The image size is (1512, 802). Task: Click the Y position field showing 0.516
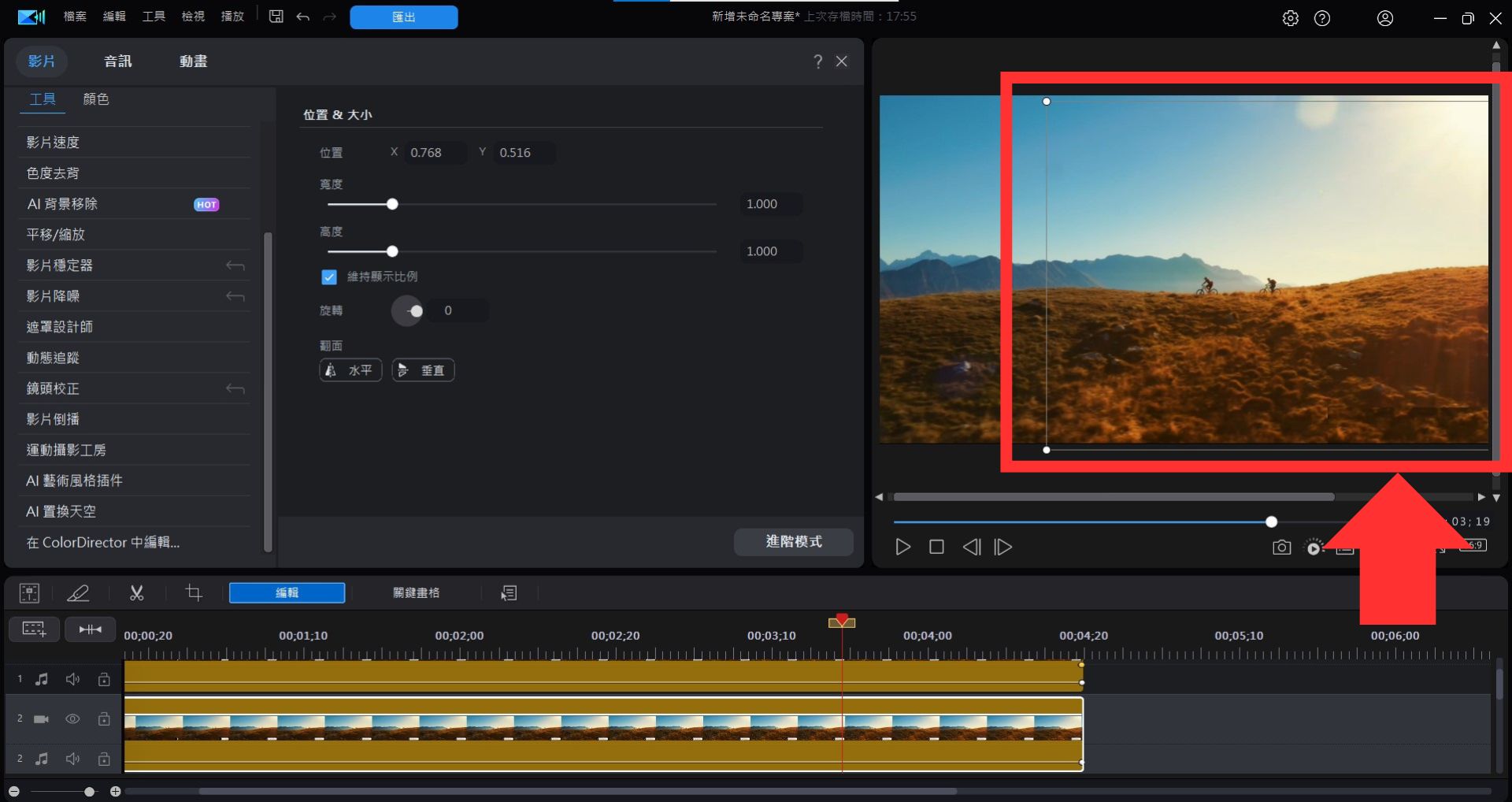pyautogui.click(x=524, y=153)
